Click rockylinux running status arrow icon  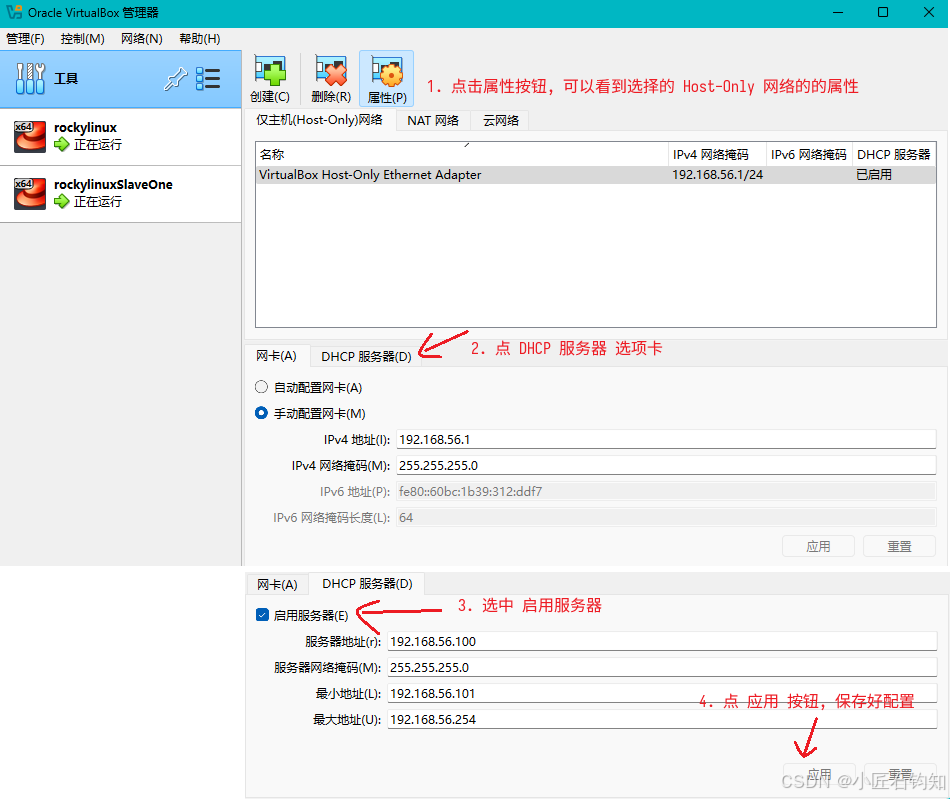(61, 144)
